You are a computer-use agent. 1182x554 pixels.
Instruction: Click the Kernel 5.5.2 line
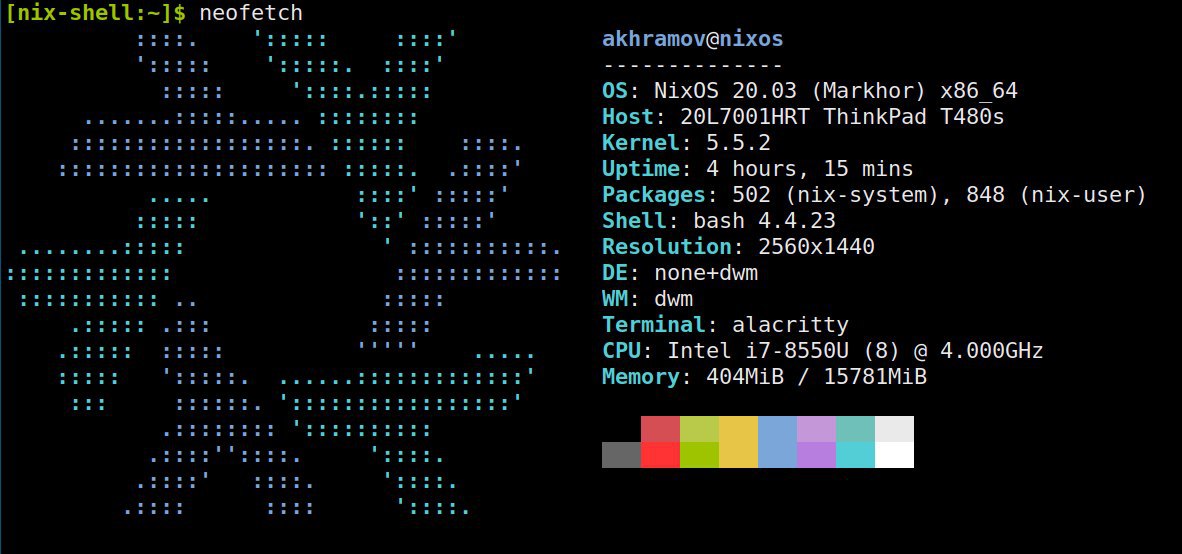click(x=686, y=143)
